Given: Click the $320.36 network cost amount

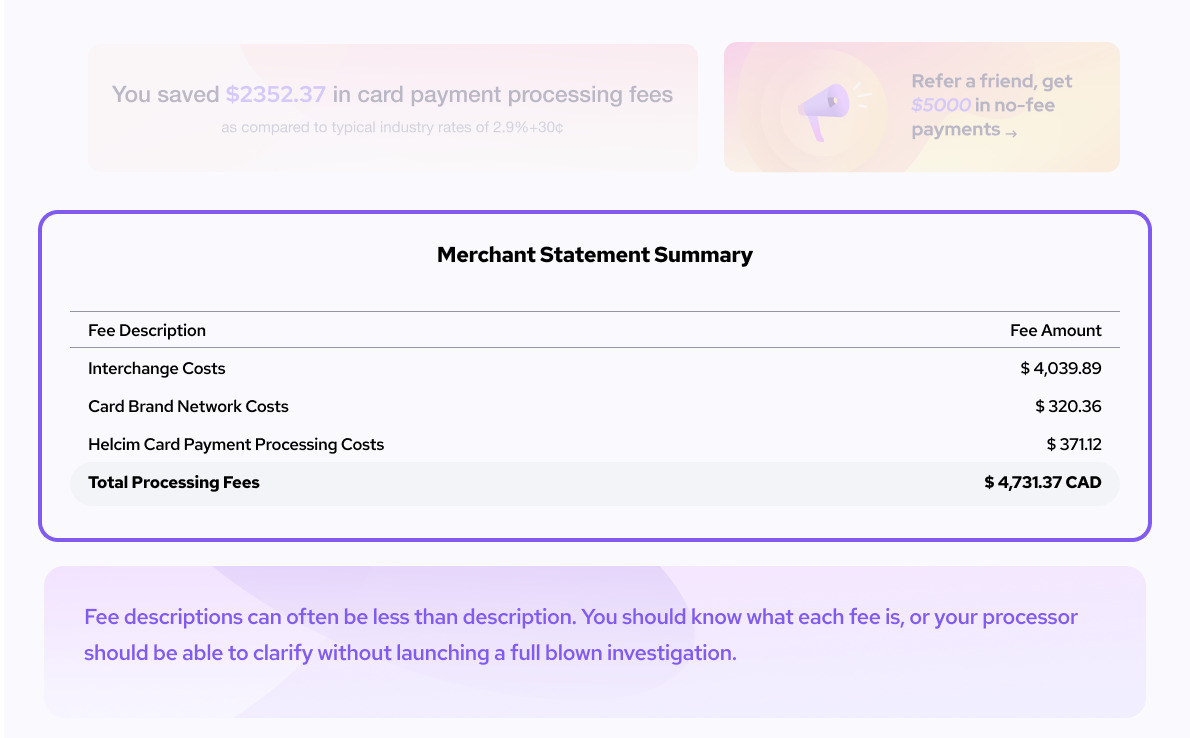Looking at the screenshot, I should 1068,406.
